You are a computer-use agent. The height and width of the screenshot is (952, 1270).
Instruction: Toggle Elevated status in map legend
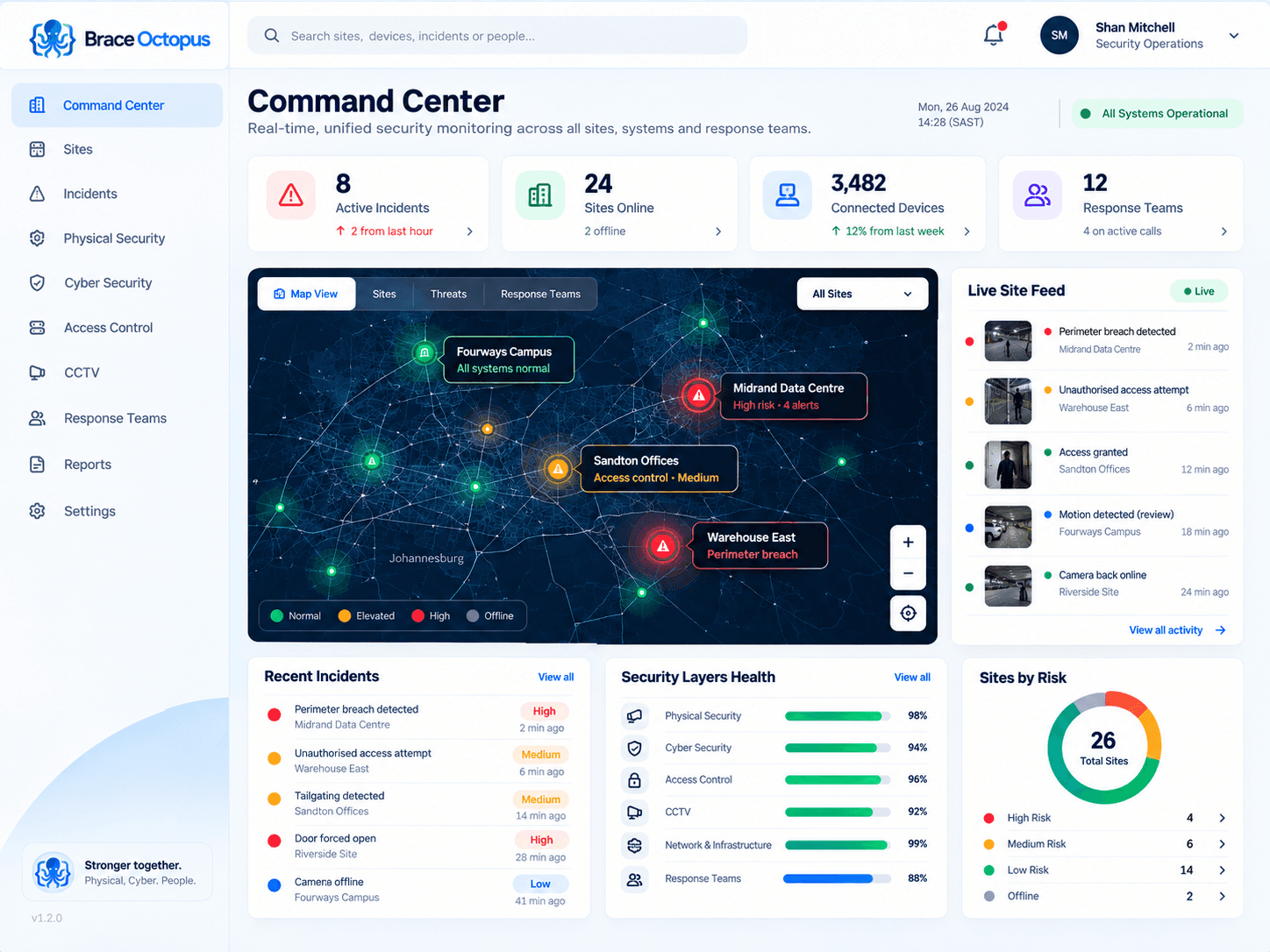coord(367,615)
